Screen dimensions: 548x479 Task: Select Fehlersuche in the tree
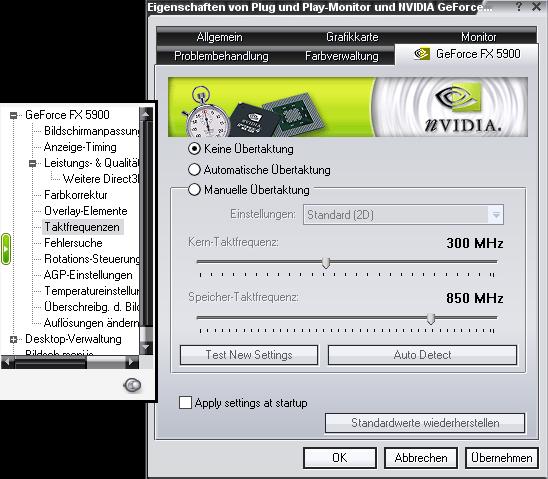pos(73,243)
